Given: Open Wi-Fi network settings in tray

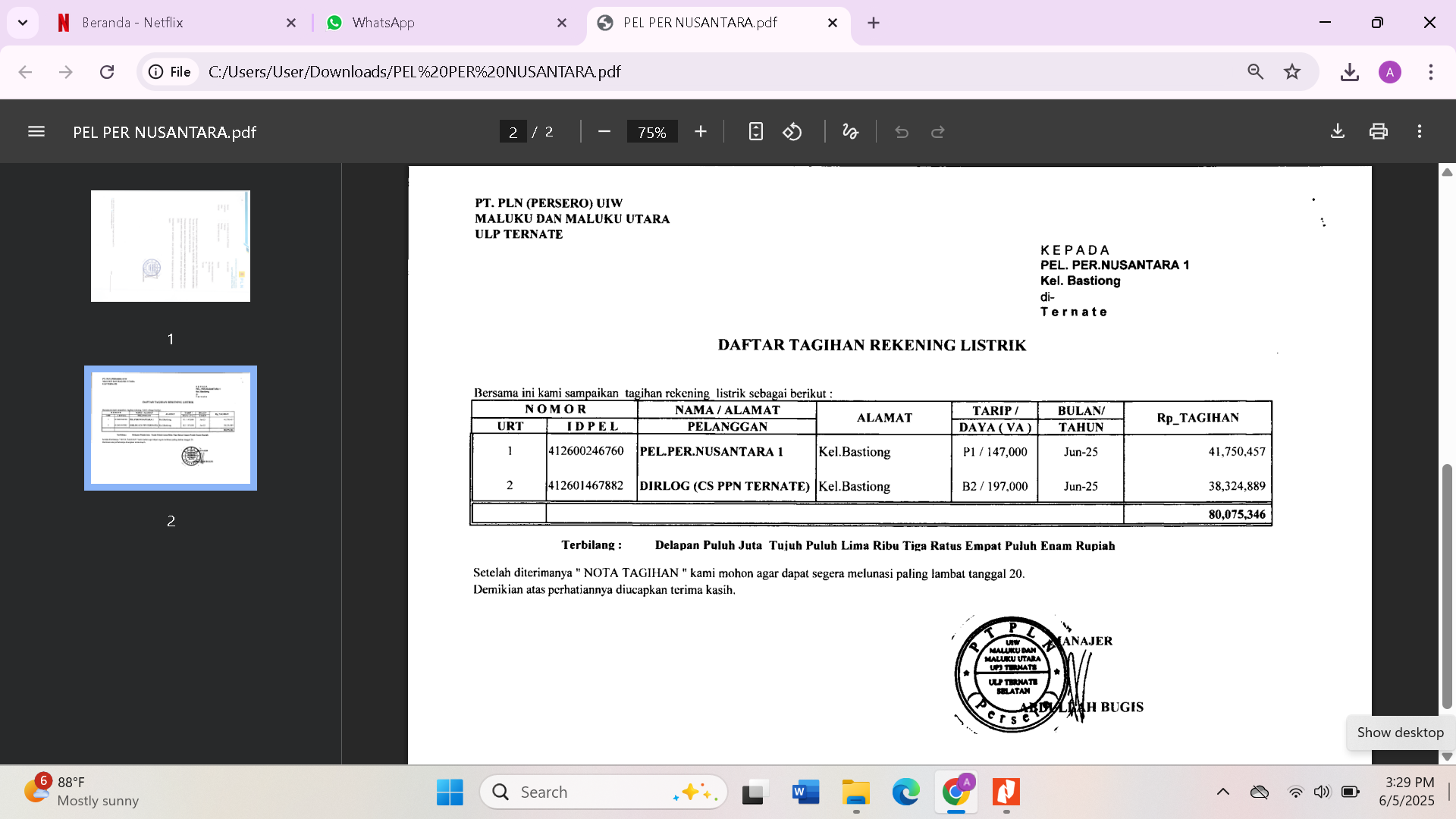Looking at the screenshot, I should pos(1295,792).
